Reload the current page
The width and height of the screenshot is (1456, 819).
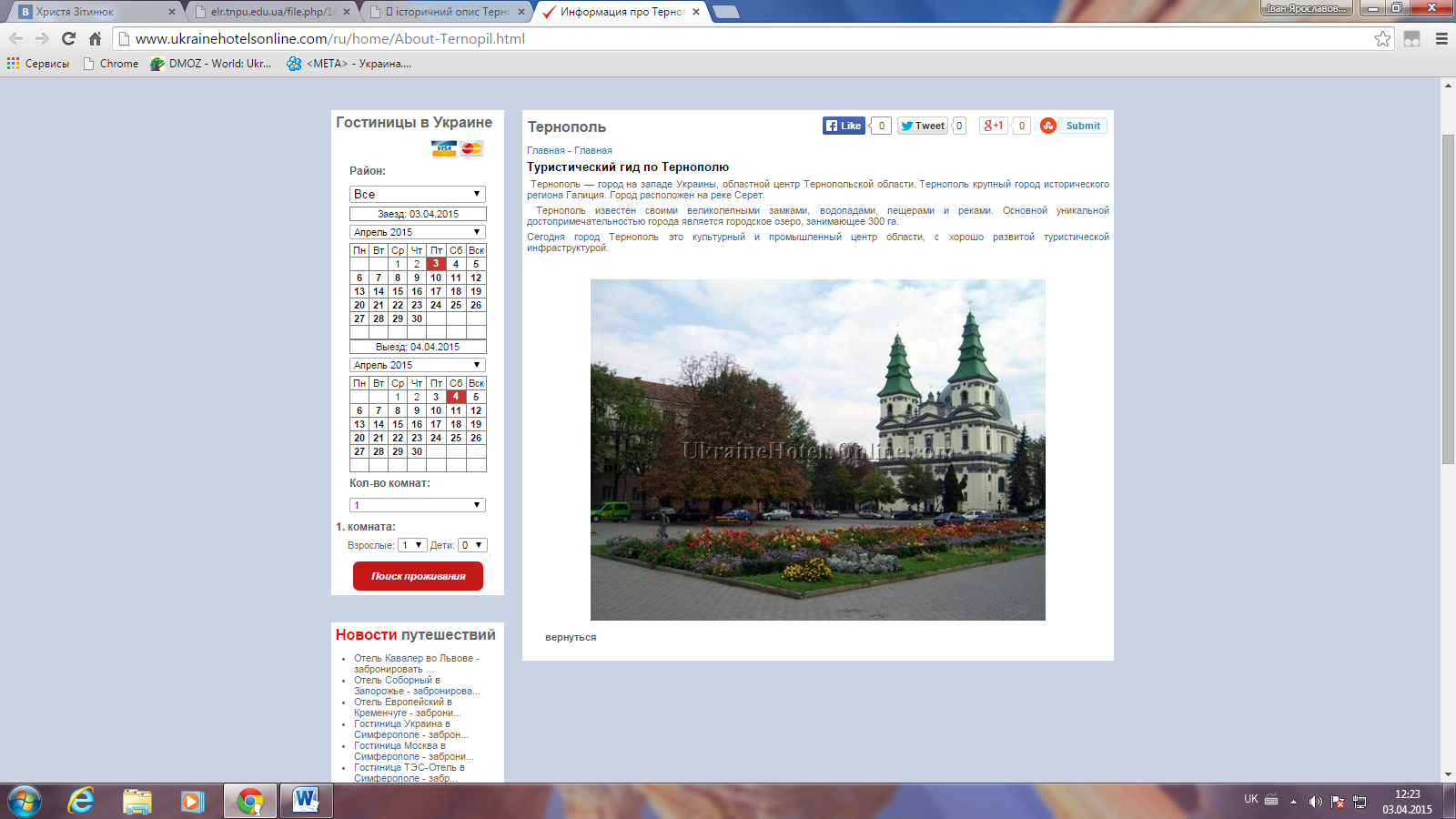click(x=68, y=38)
